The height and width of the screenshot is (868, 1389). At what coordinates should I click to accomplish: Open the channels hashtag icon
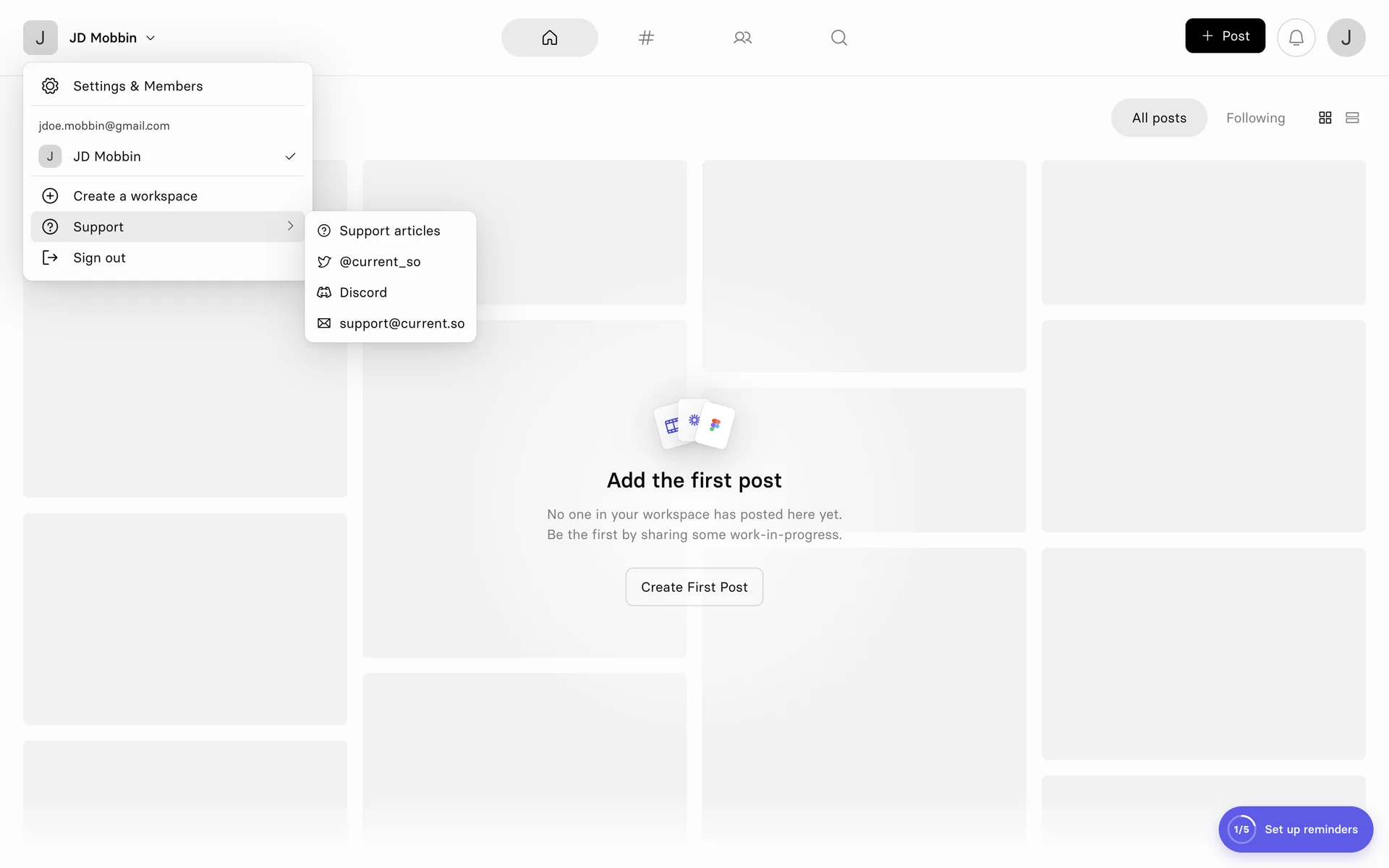point(646,38)
